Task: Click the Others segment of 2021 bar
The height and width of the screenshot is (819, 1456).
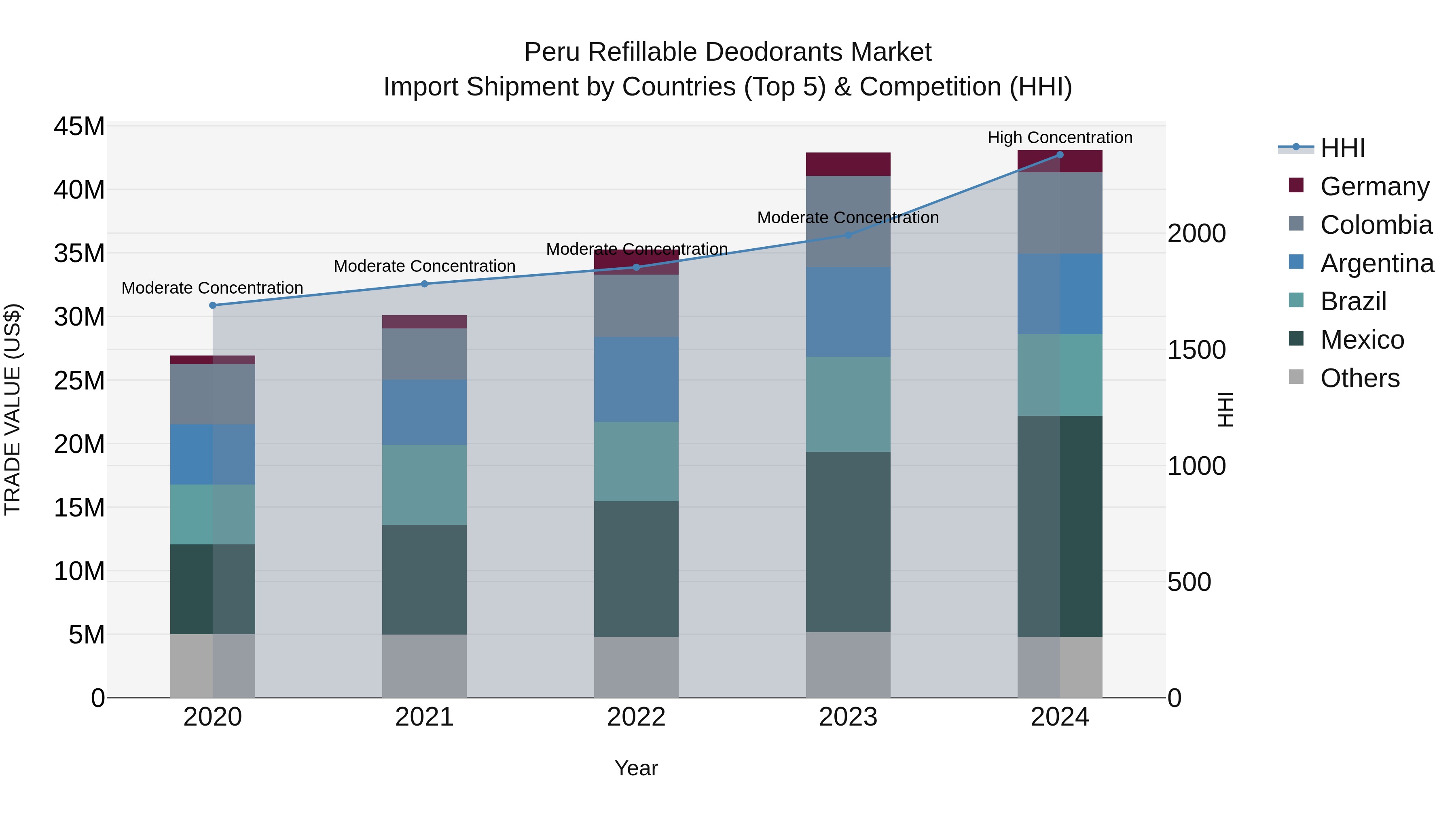Action: [x=425, y=666]
